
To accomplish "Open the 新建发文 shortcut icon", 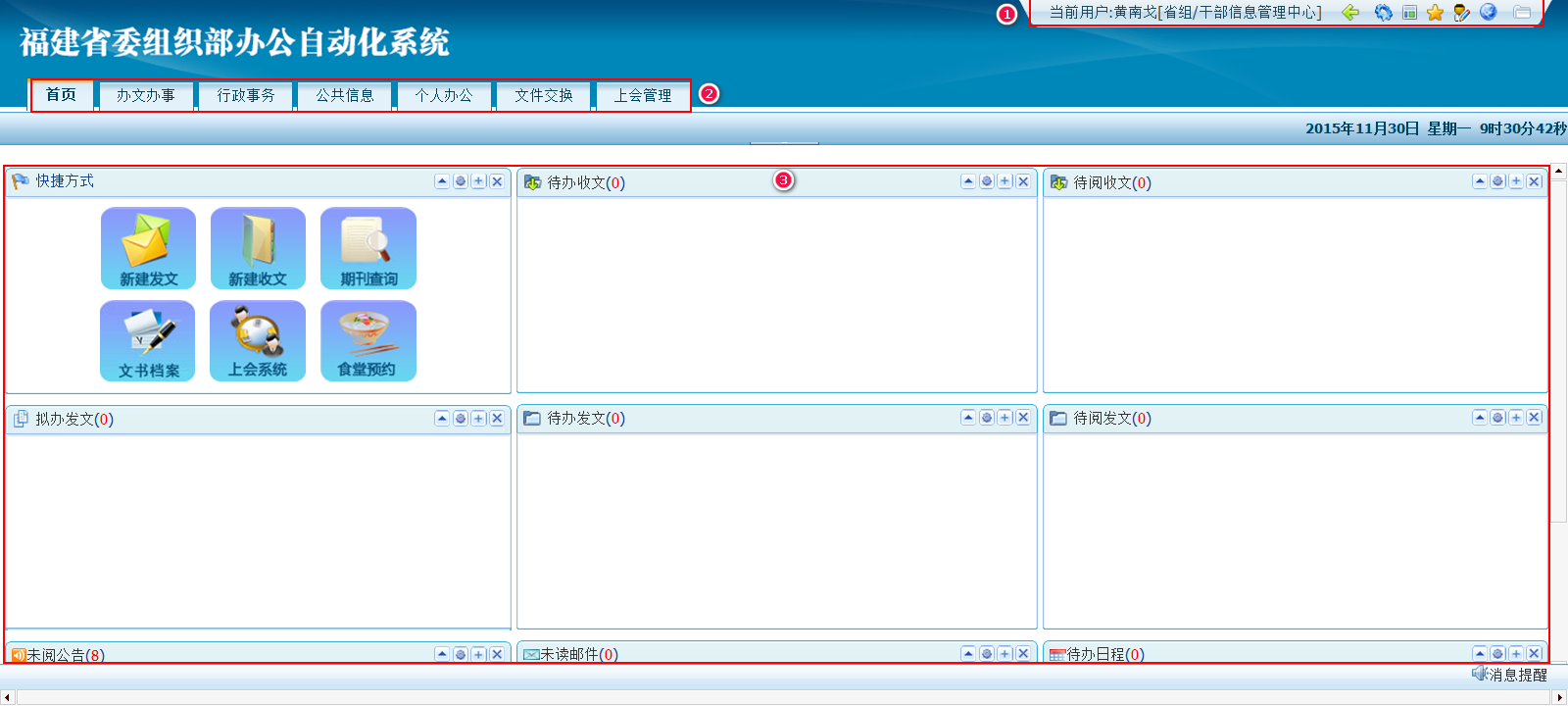I will click(148, 248).
